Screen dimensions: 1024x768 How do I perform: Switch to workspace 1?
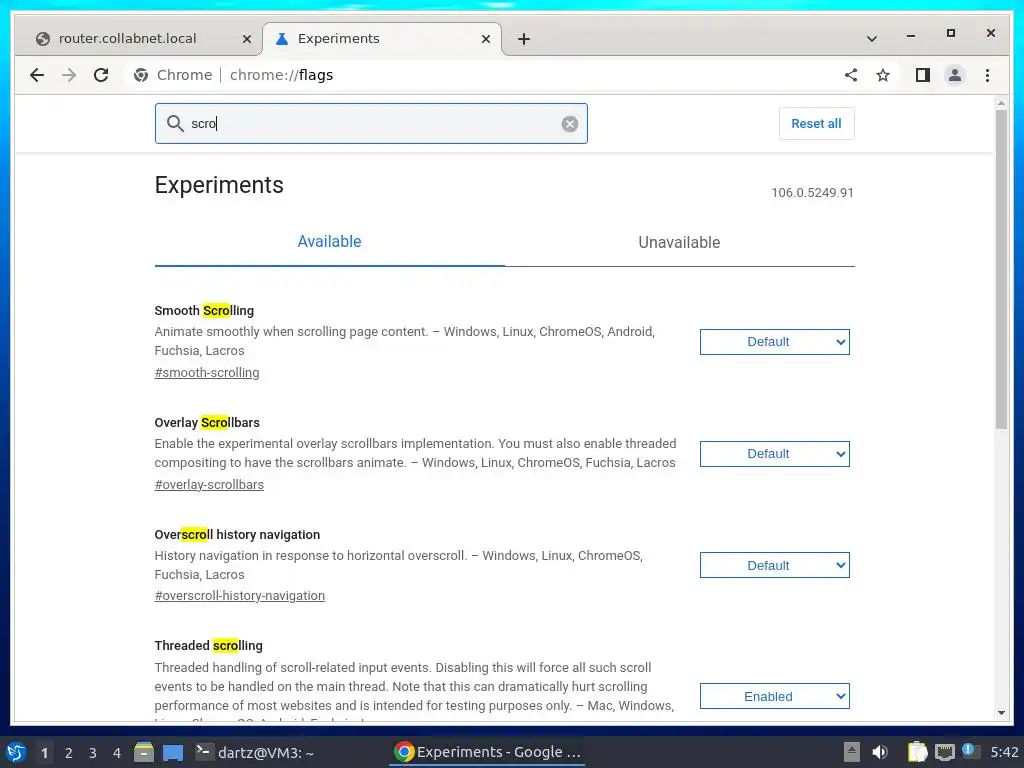click(x=44, y=753)
